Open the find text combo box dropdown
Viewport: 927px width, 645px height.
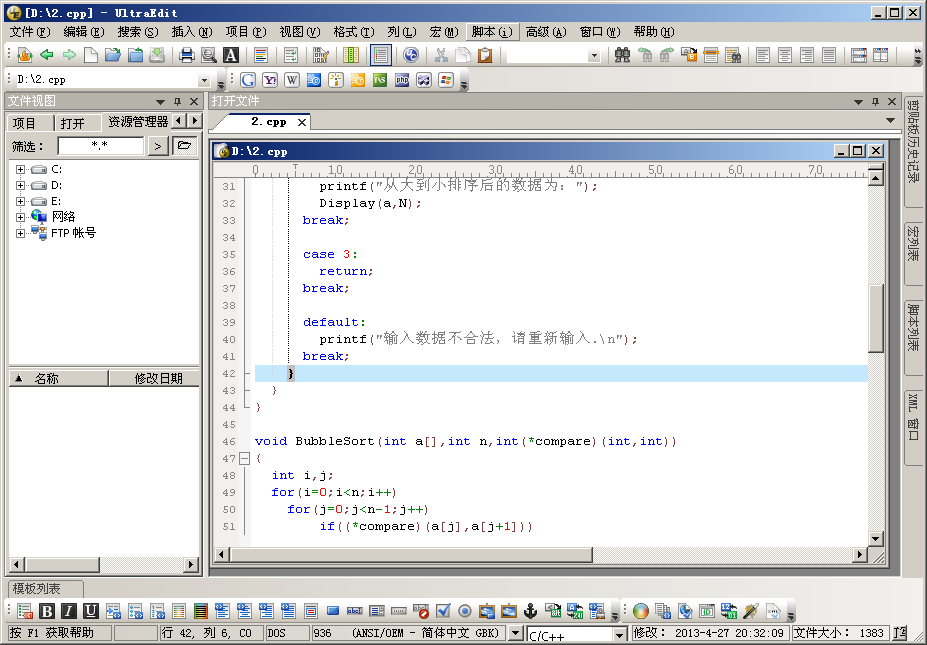(x=594, y=56)
